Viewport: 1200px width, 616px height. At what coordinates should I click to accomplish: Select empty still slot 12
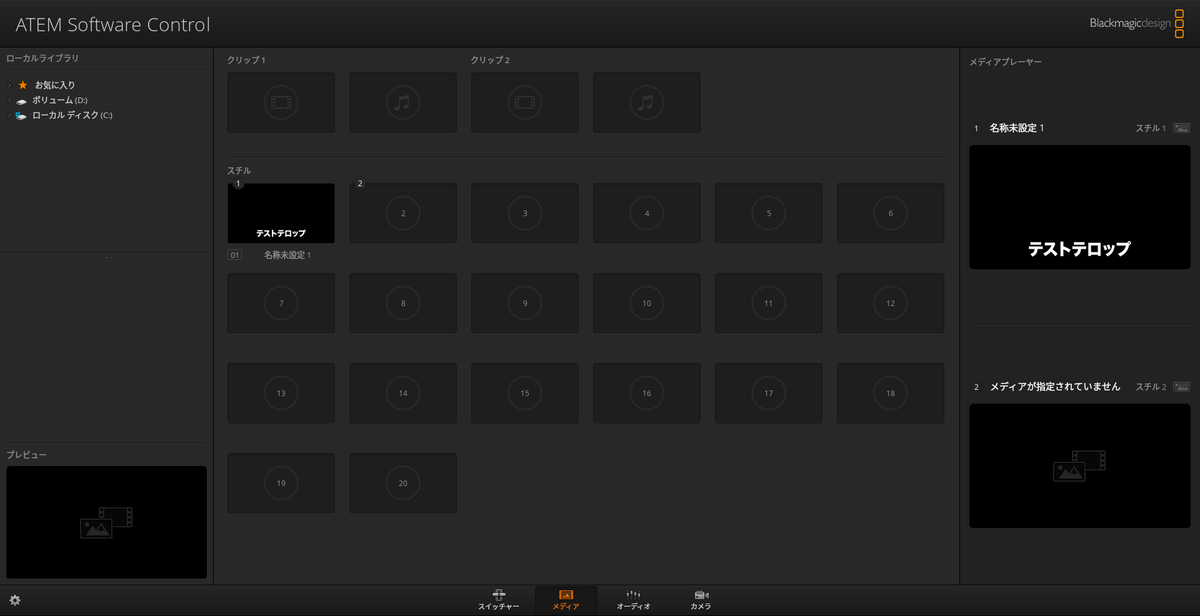pyautogui.click(x=891, y=303)
